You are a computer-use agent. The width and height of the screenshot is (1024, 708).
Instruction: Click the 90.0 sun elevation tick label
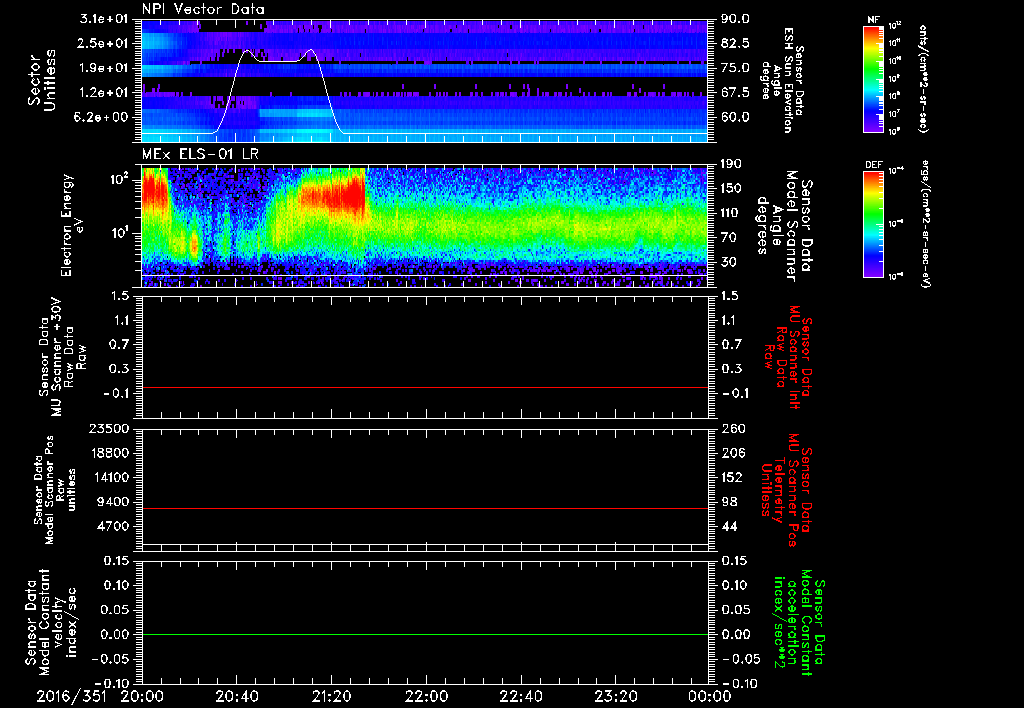click(x=735, y=19)
